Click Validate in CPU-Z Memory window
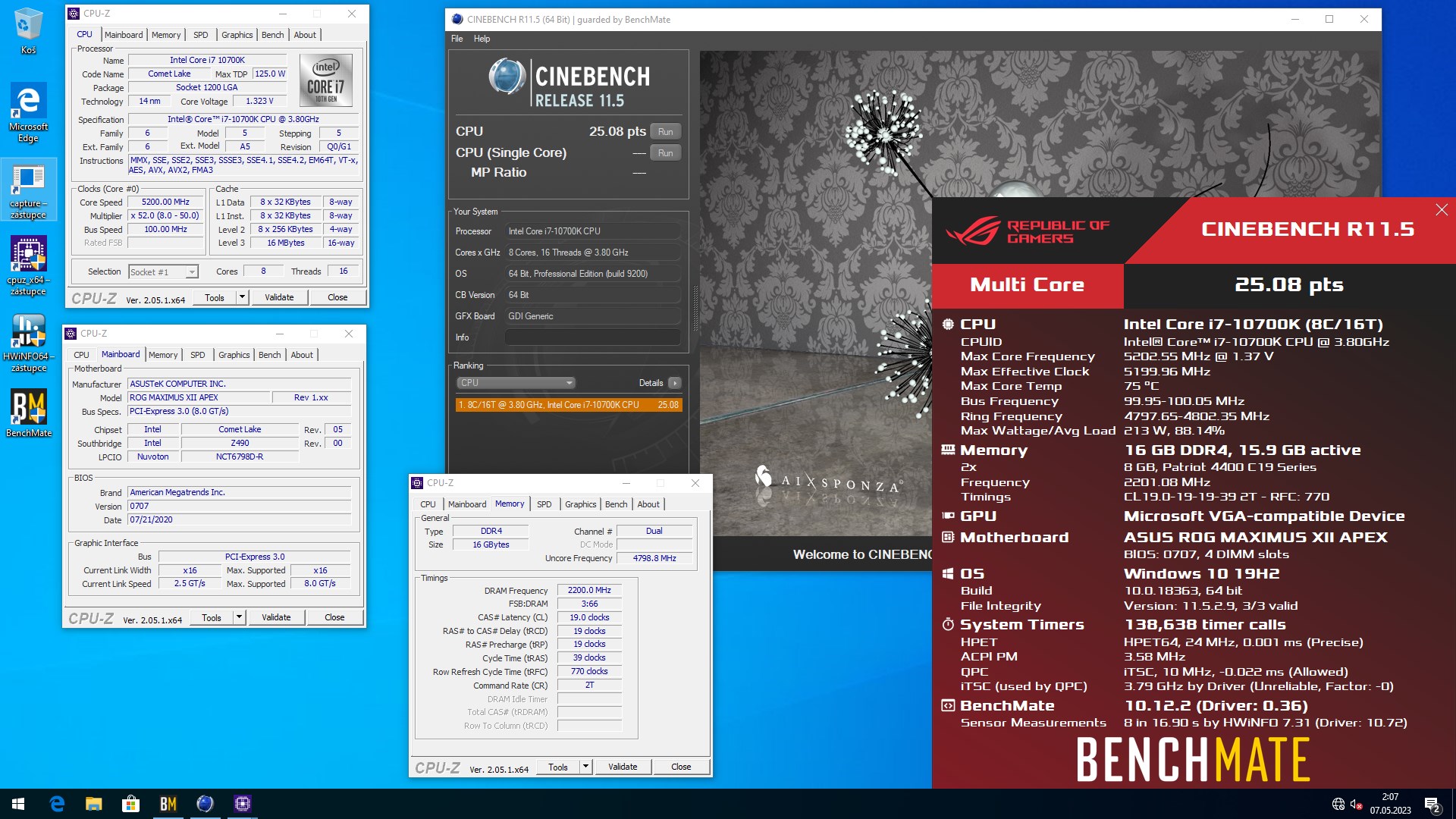This screenshot has width=1456, height=819. pos(623,767)
